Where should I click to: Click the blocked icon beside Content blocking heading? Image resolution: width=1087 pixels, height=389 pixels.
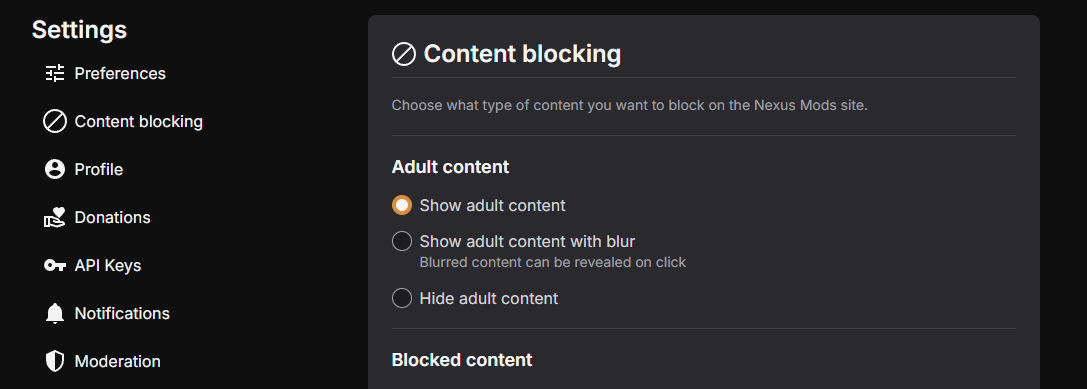point(403,54)
